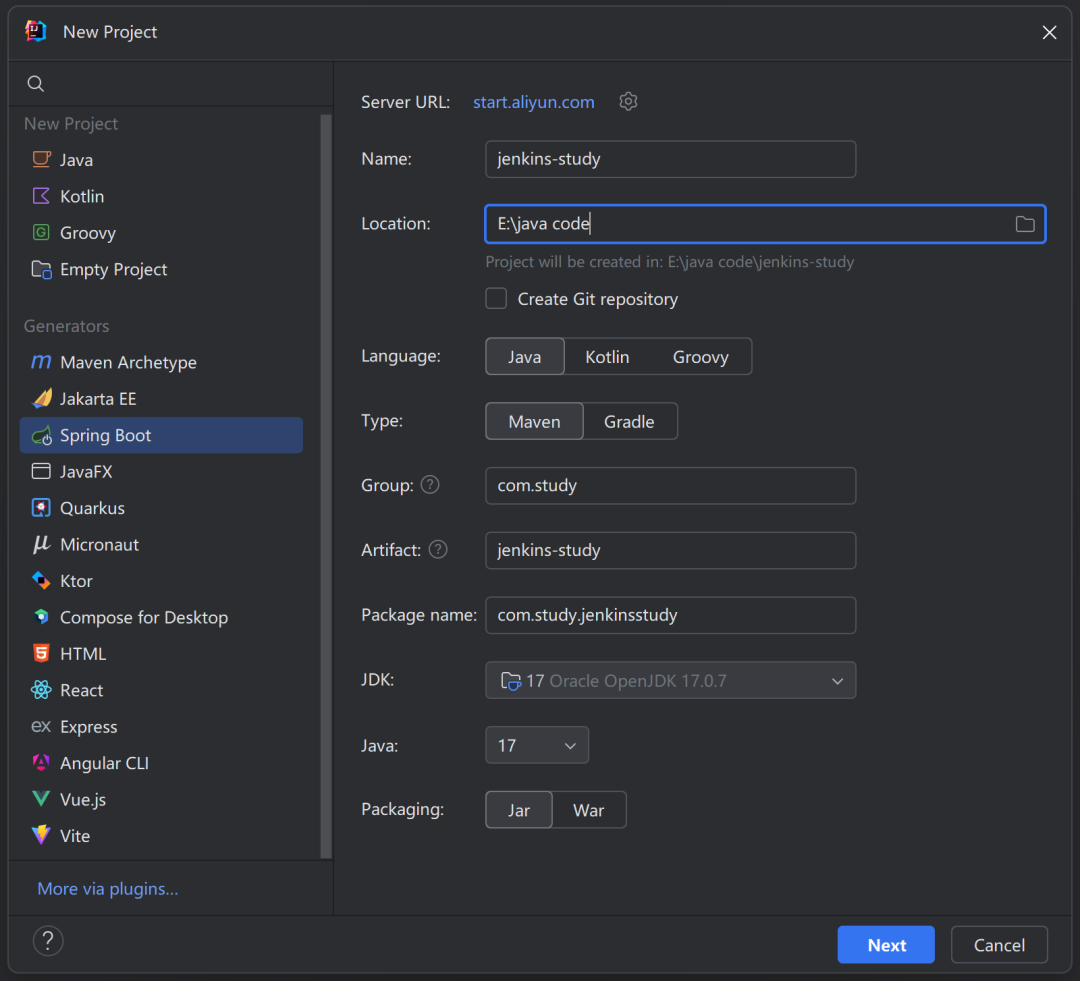Click the Group help question icon
This screenshot has width=1080, height=981.
pyautogui.click(x=430, y=485)
